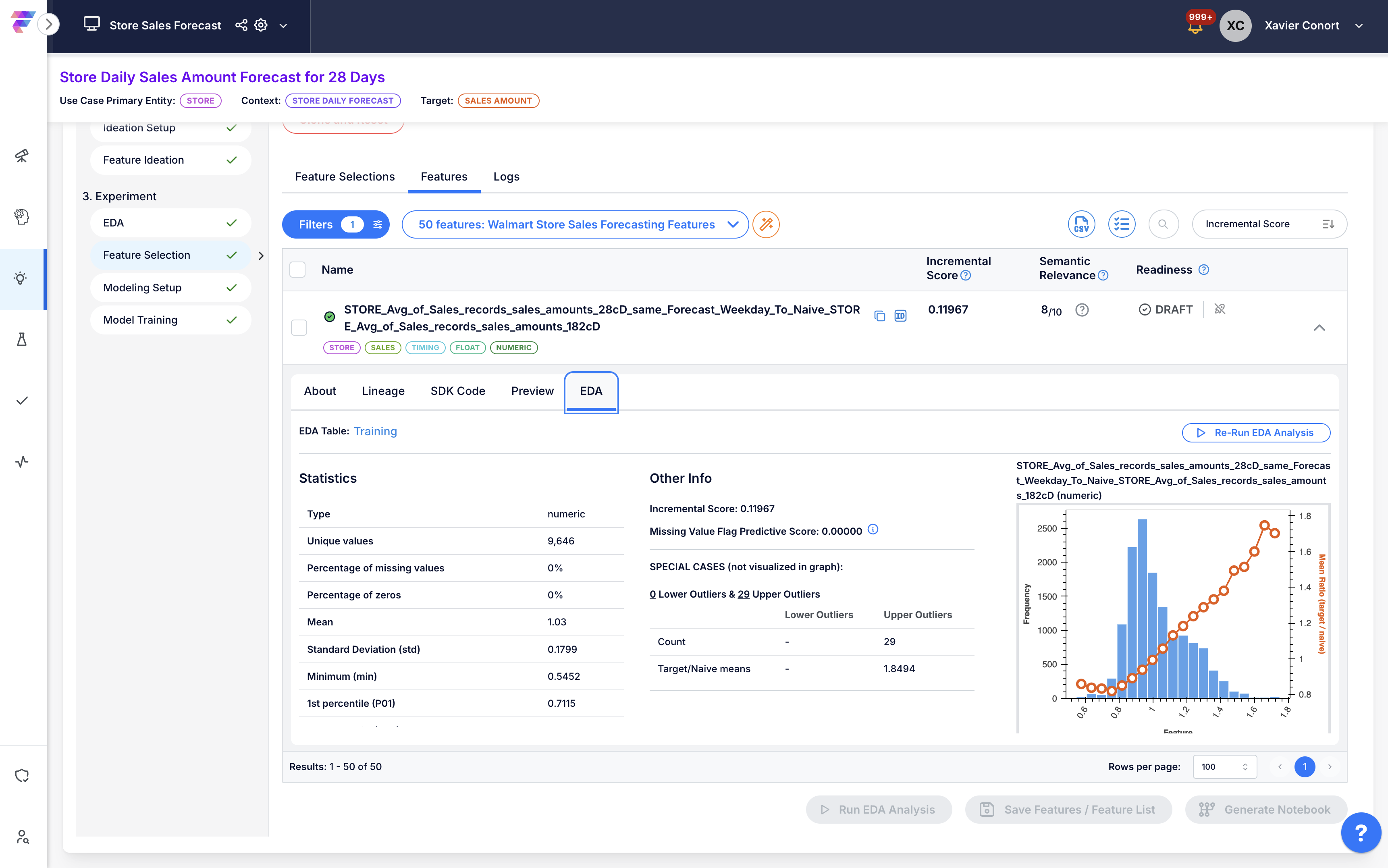Image resolution: width=1388 pixels, height=868 pixels.
Task: Click the checklist icon next to CSV
Action: coord(1121,224)
